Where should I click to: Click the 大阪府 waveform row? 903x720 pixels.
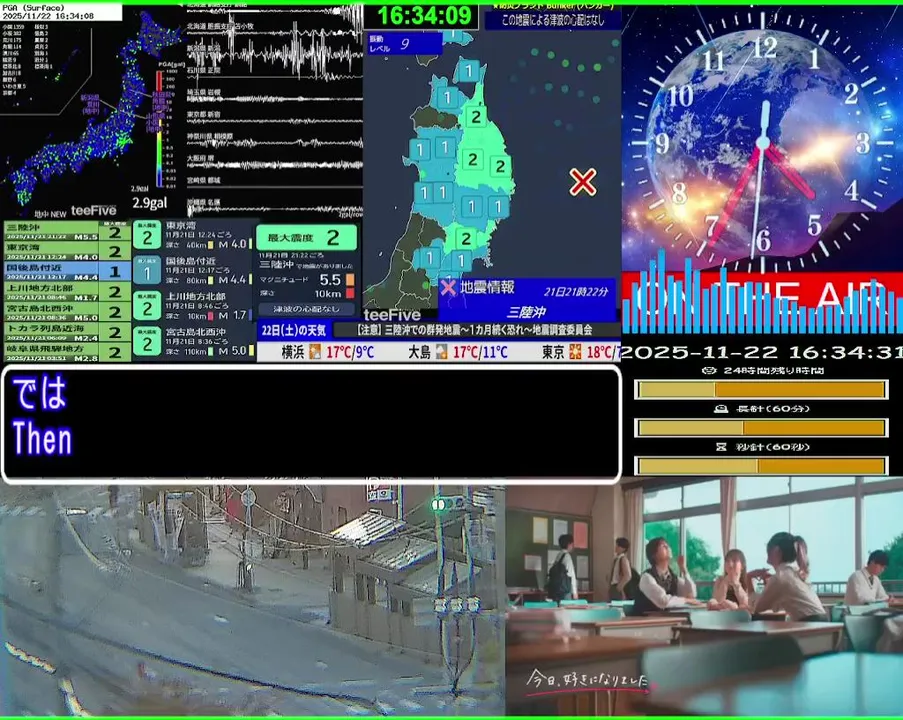coord(274,162)
